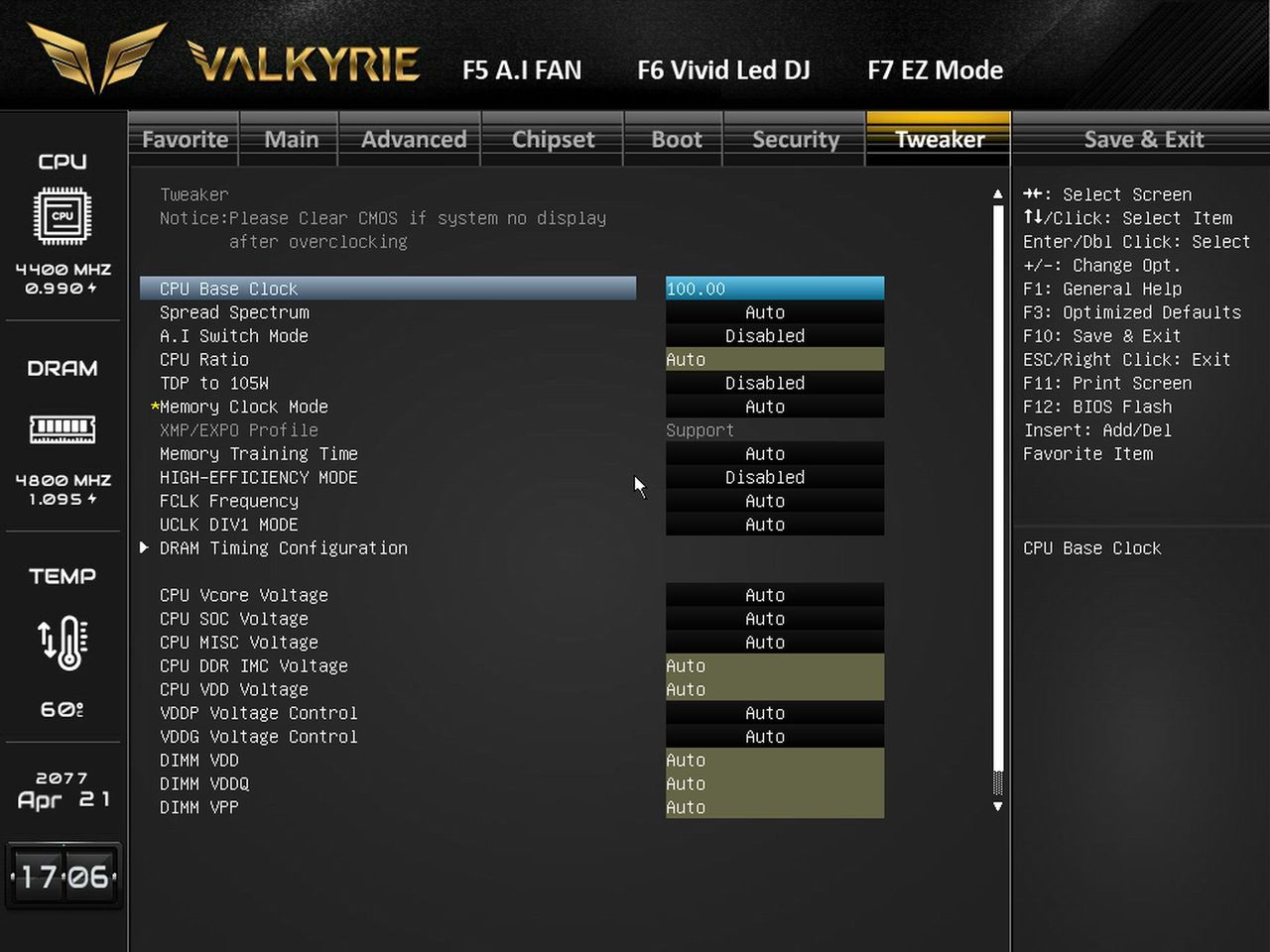Go to the Security tab
Viewport: 1270px width, 952px height.
click(x=795, y=140)
